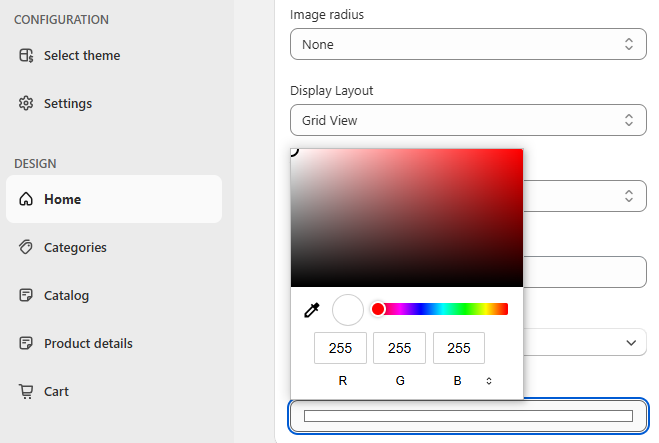This screenshot has height=443, width=659.
Task: Click the 'B' channel label
Action: click(457, 381)
